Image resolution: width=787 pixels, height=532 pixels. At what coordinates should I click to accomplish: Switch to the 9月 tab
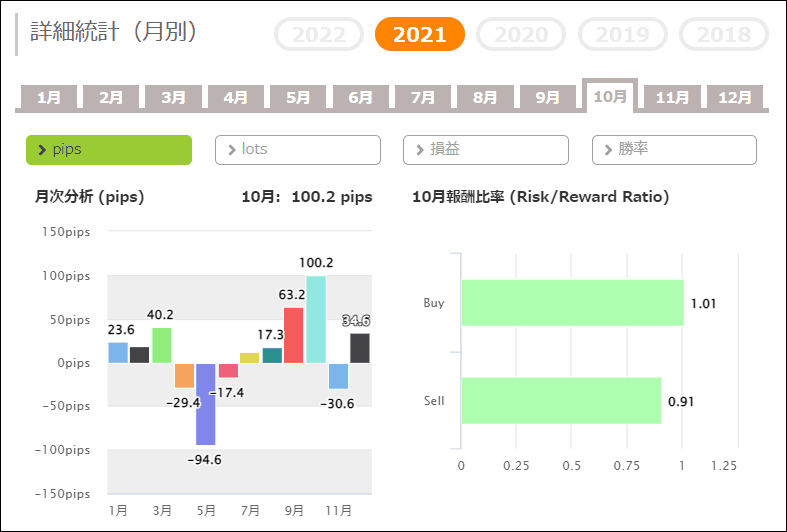click(x=548, y=97)
